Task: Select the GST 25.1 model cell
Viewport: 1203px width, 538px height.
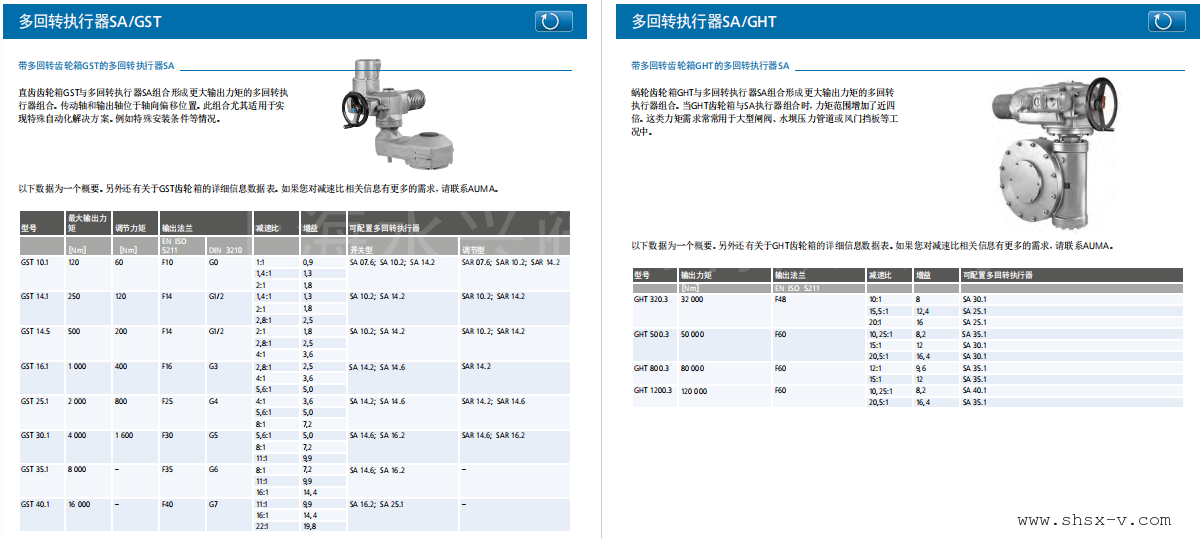Action: [x=35, y=401]
